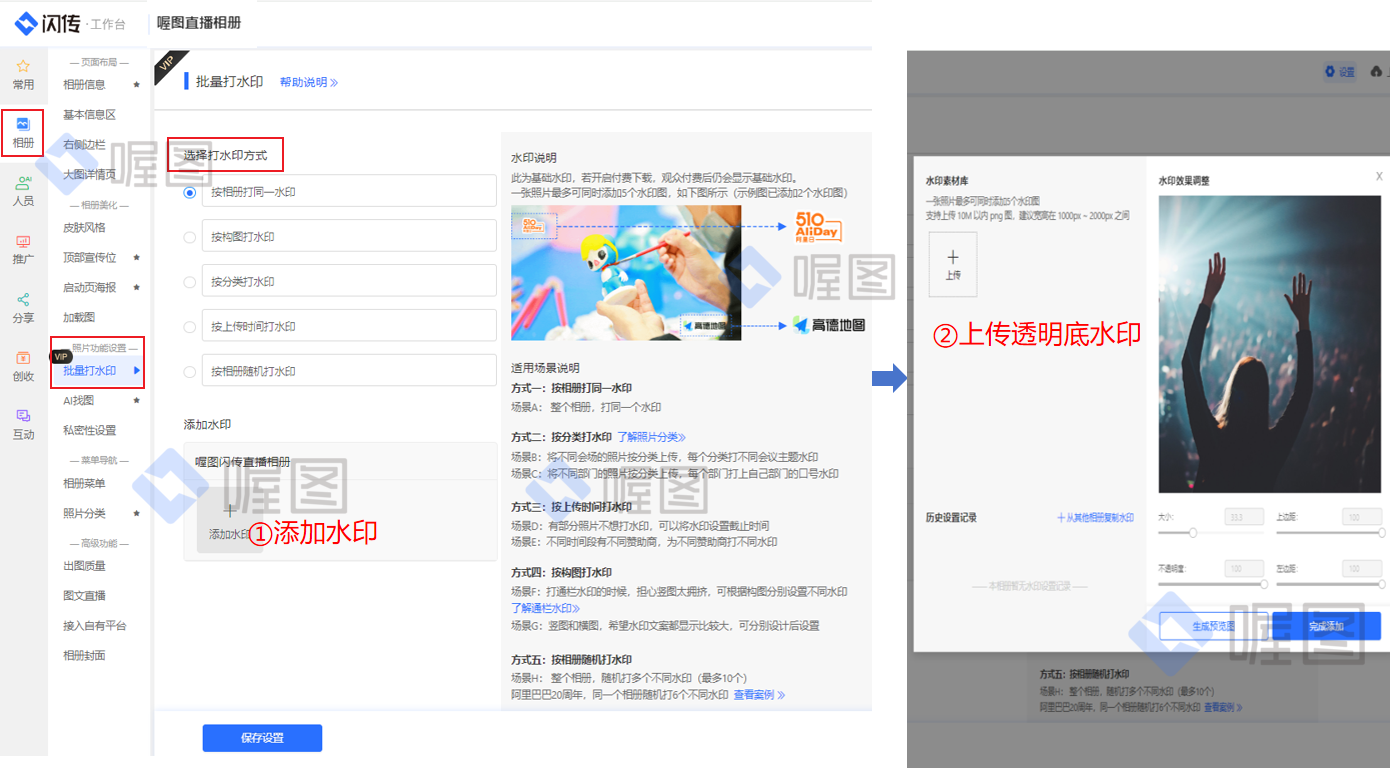Select 按分类打水印 radio option

190,282
